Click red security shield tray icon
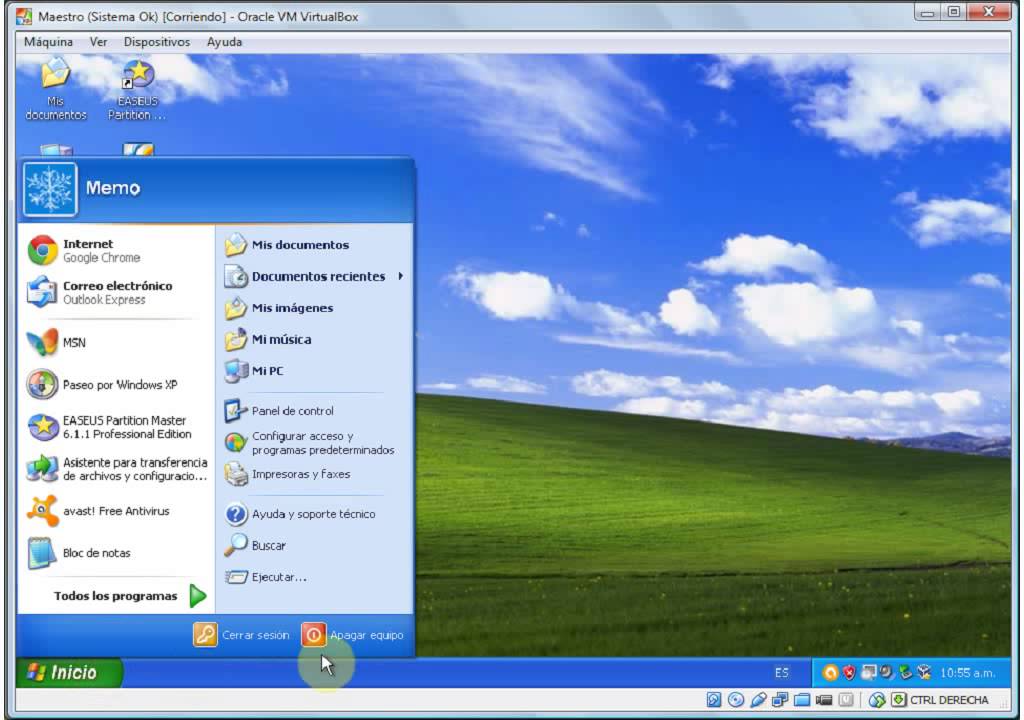The width and height of the screenshot is (1024, 720). coord(849,672)
